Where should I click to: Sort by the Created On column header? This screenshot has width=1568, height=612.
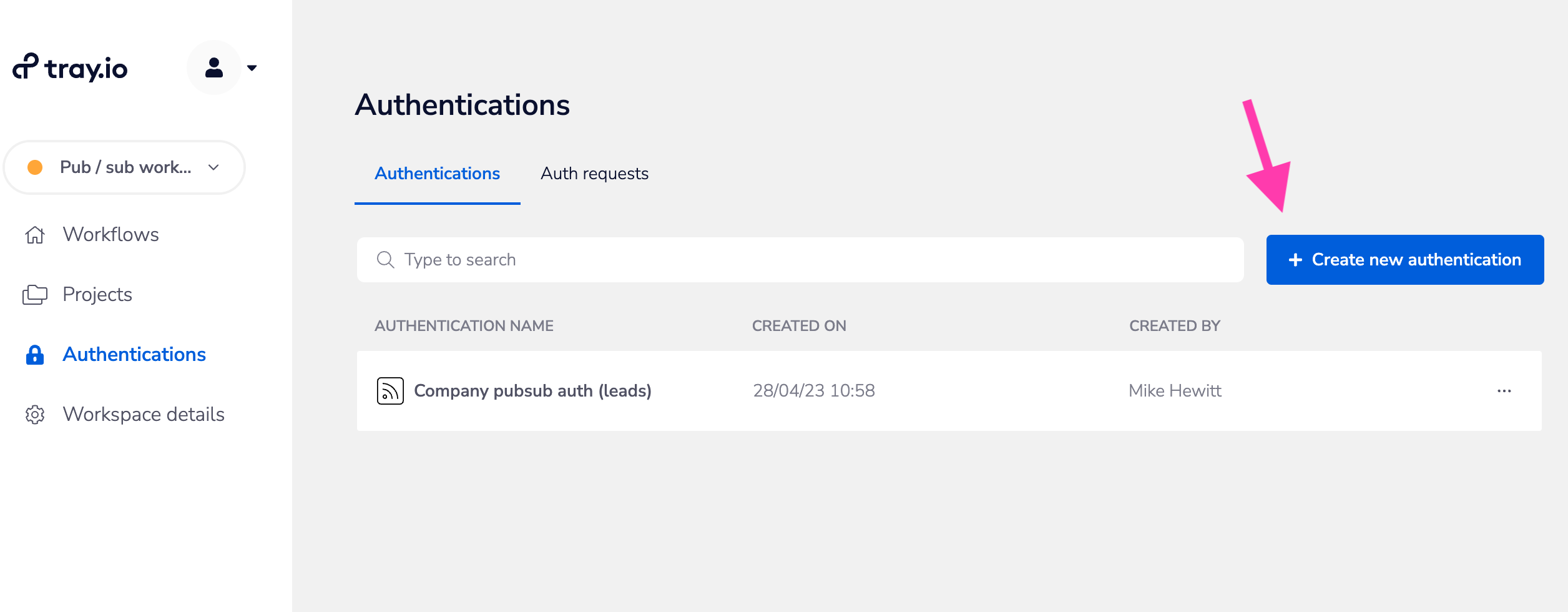tap(800, 325)
